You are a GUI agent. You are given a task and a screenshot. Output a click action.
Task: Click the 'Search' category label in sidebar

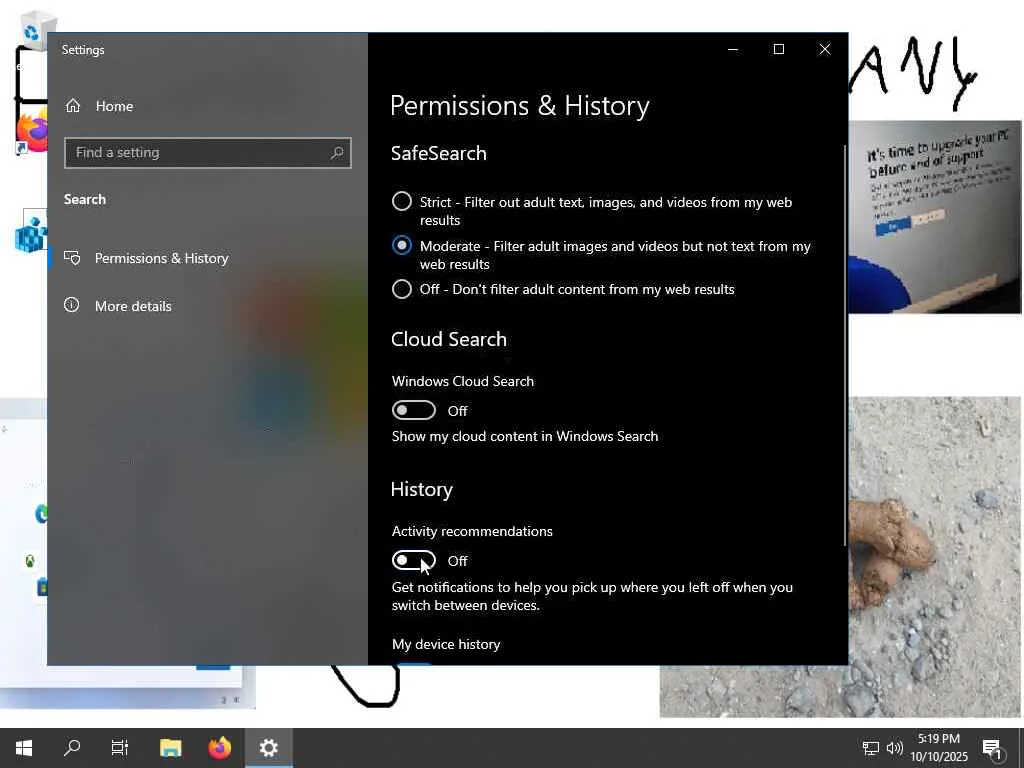85,199
